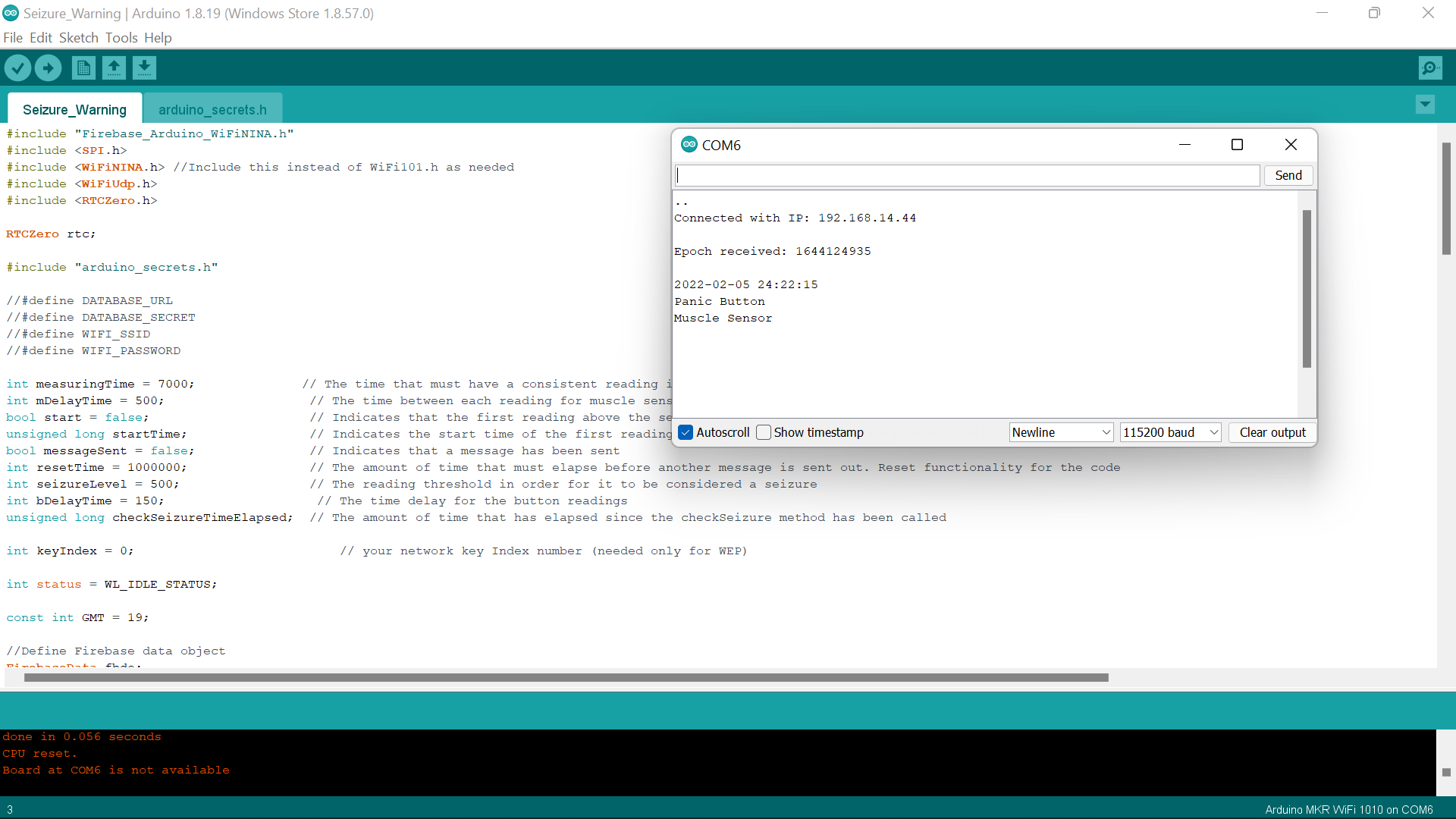Screen dimensions: 1456x819
Task: Click the New sketch file icon
Action: tap(83, 68)
